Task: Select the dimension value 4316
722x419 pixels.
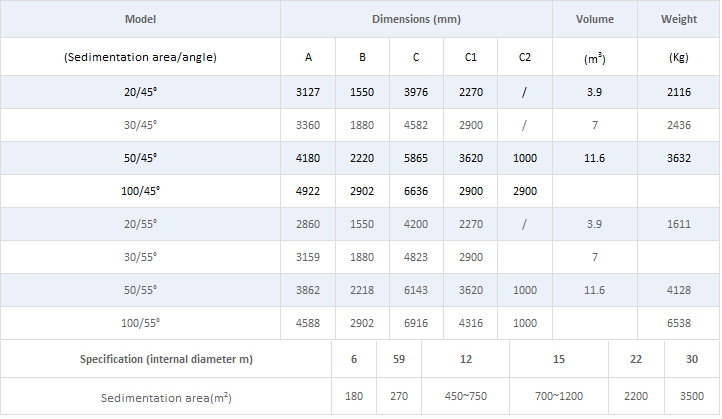Action: pos(470,323)
